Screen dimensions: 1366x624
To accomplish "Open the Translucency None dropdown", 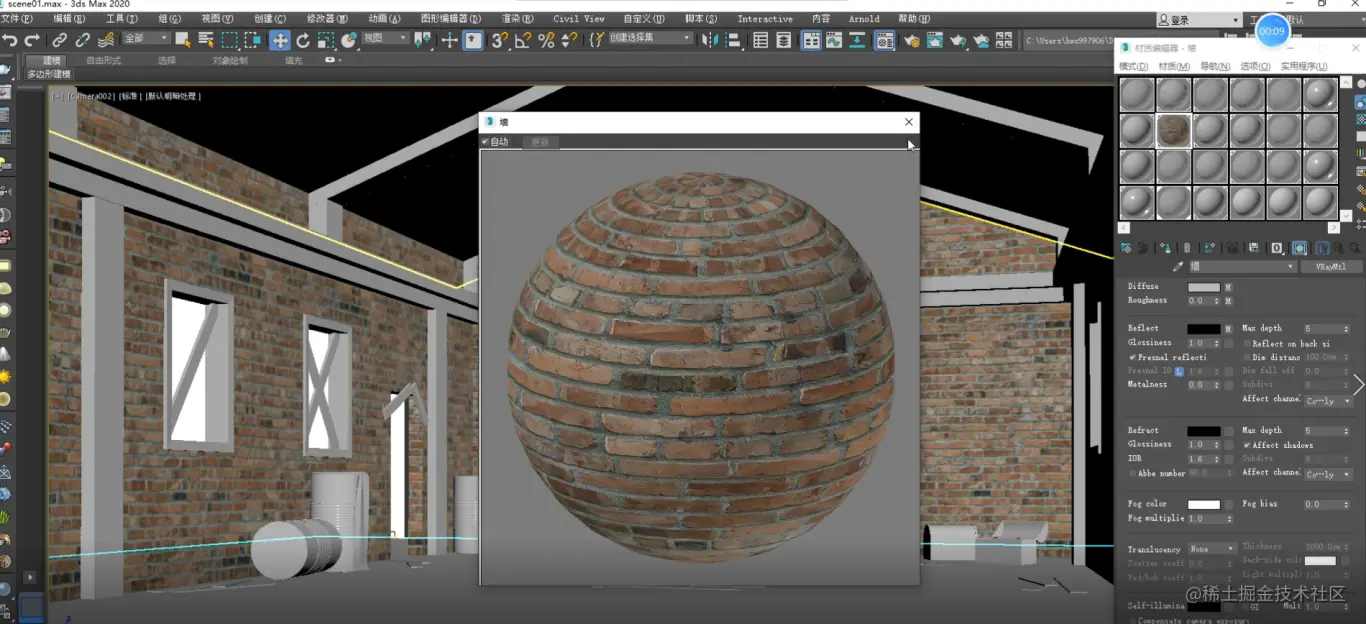I will [x=1211, y=549].
